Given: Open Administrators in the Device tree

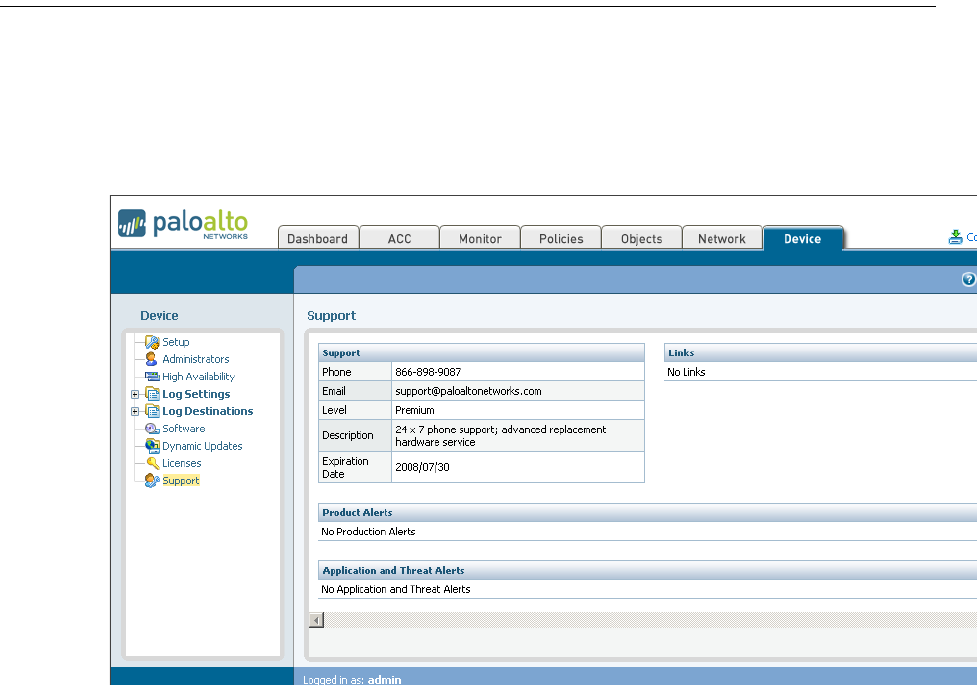Looking at the screenshot, I should (196, 359).
